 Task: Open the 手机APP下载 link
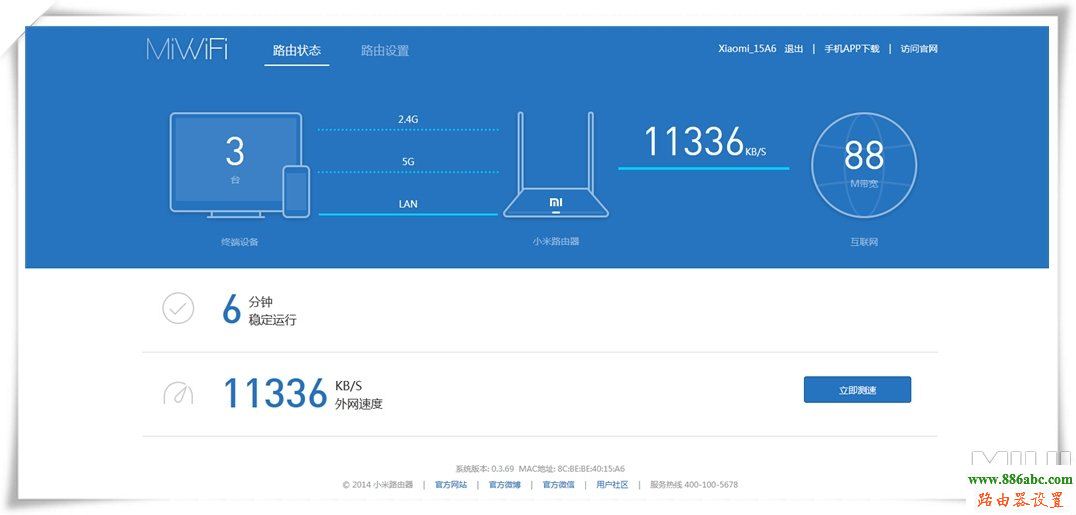(x=851, y=49)
